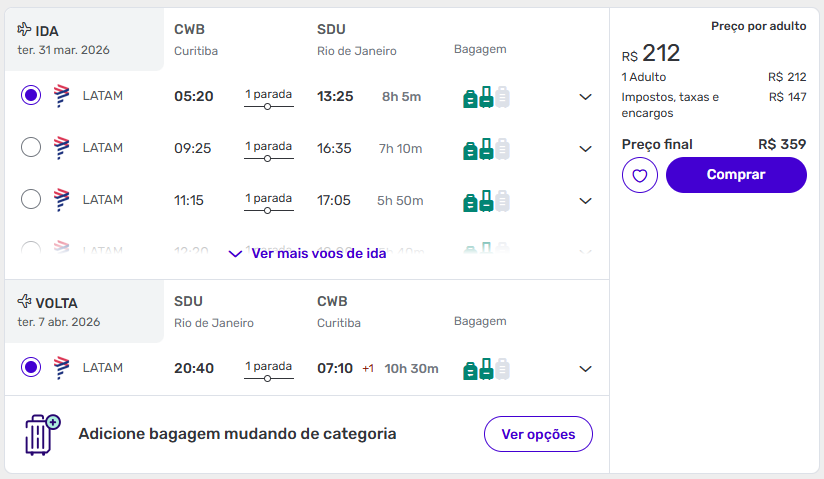824x479 pixels.
Task: Click the luggage-plus icon beside add baggage
Action: [x=43, y=435]
